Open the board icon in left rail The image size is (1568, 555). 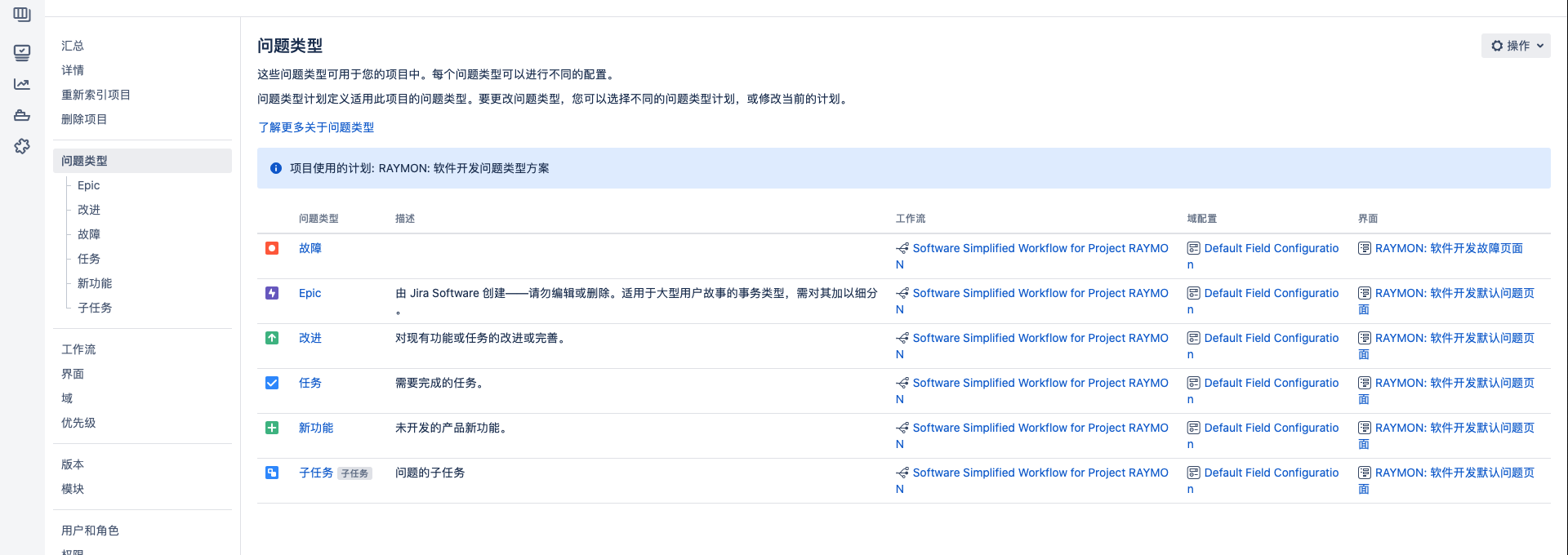coord(22,14)
